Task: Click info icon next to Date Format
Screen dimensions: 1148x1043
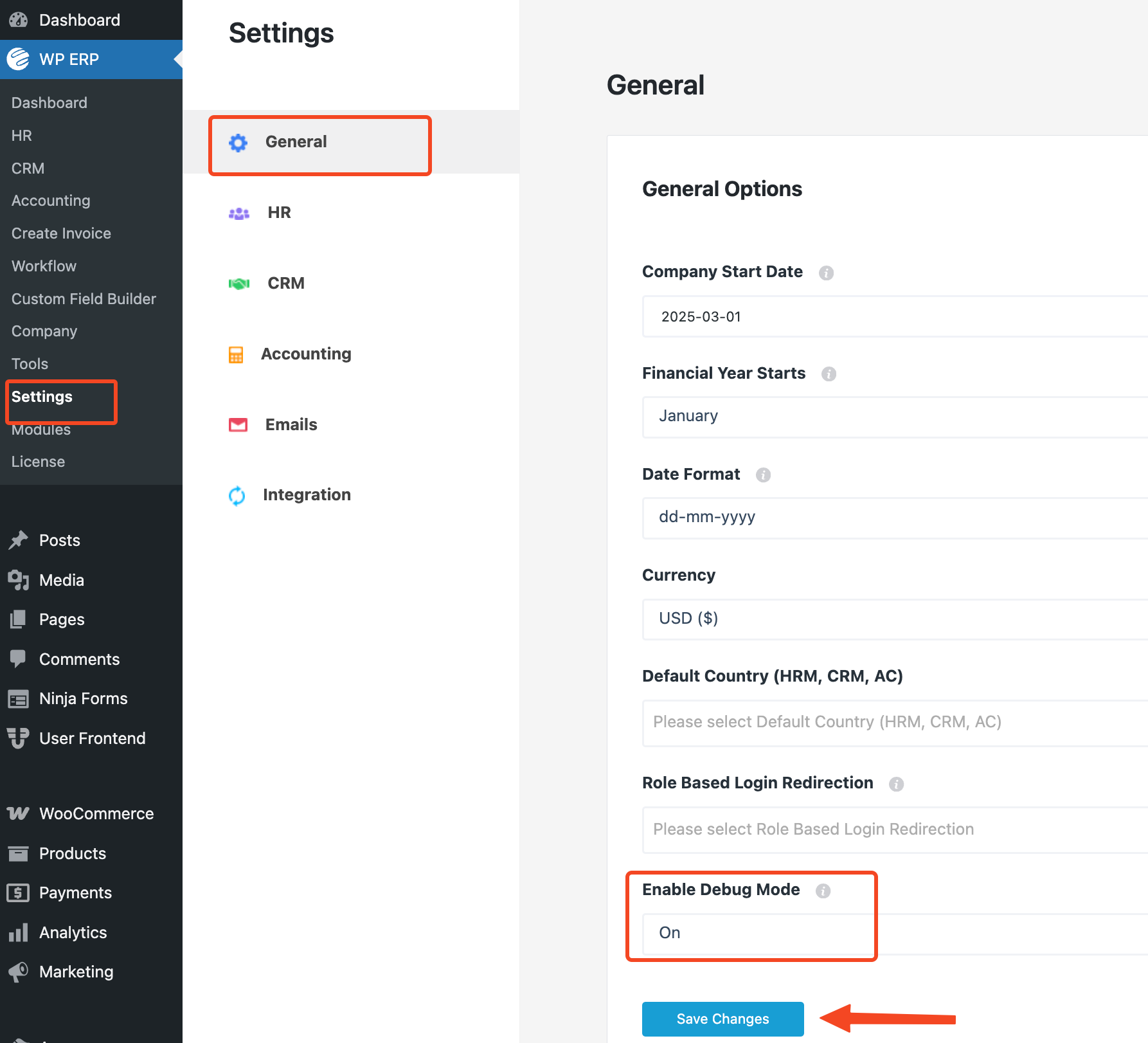Action: [763, 475]
